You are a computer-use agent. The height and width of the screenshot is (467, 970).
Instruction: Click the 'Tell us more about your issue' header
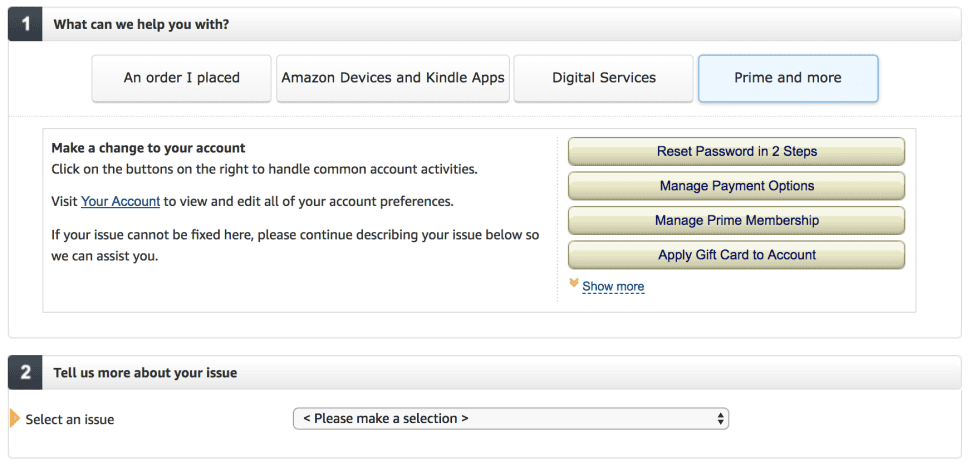[145, 373]
